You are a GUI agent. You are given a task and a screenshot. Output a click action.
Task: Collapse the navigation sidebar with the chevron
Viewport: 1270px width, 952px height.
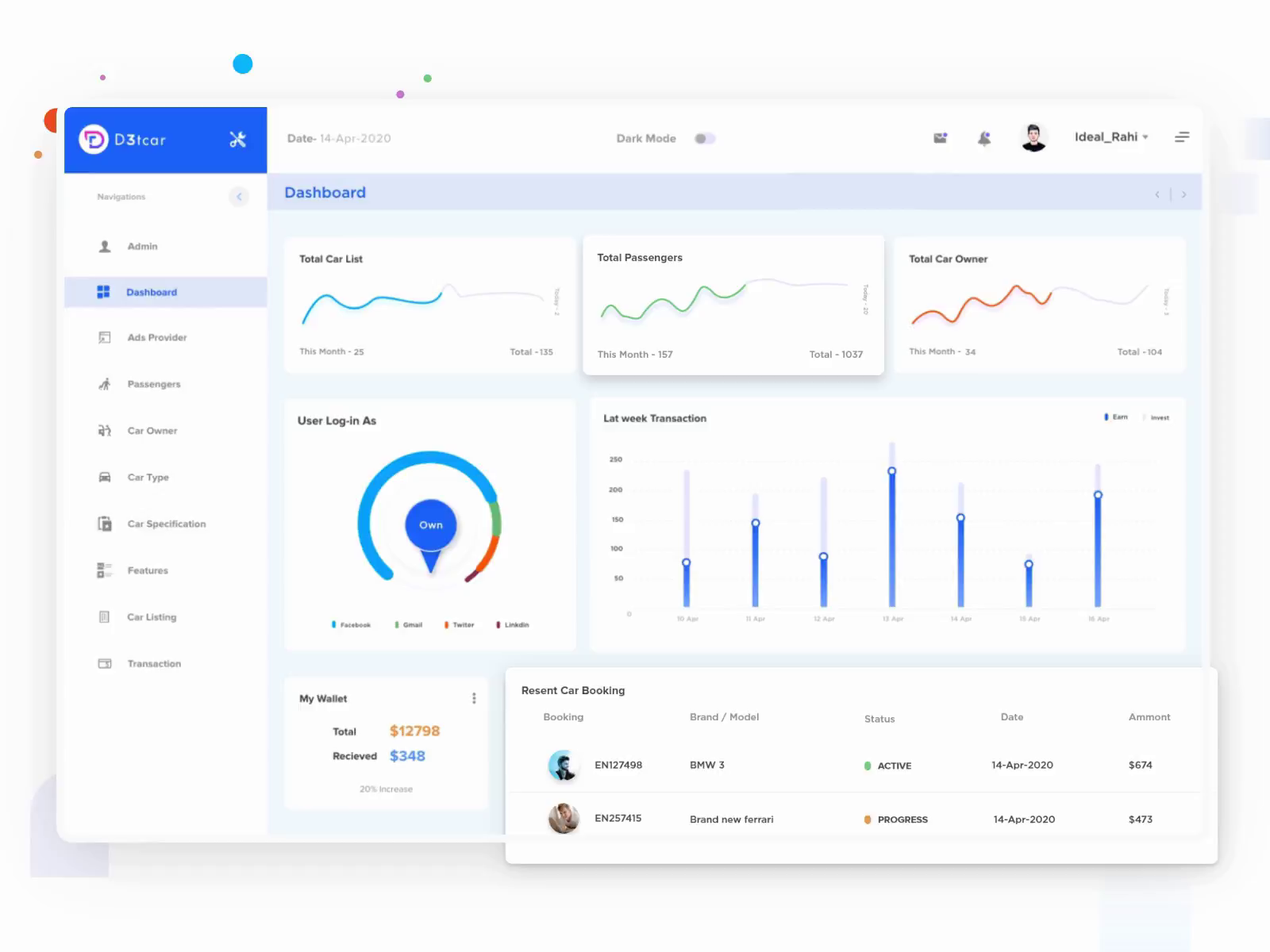tap(239, 197)
